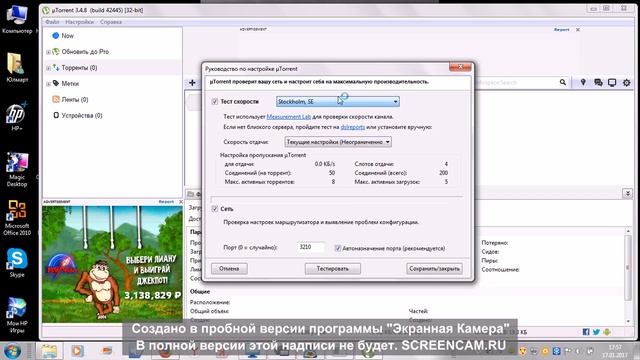Click the Сохранить/закрыть button
This screenshot has width=640, height=360.
click(434, 269)
